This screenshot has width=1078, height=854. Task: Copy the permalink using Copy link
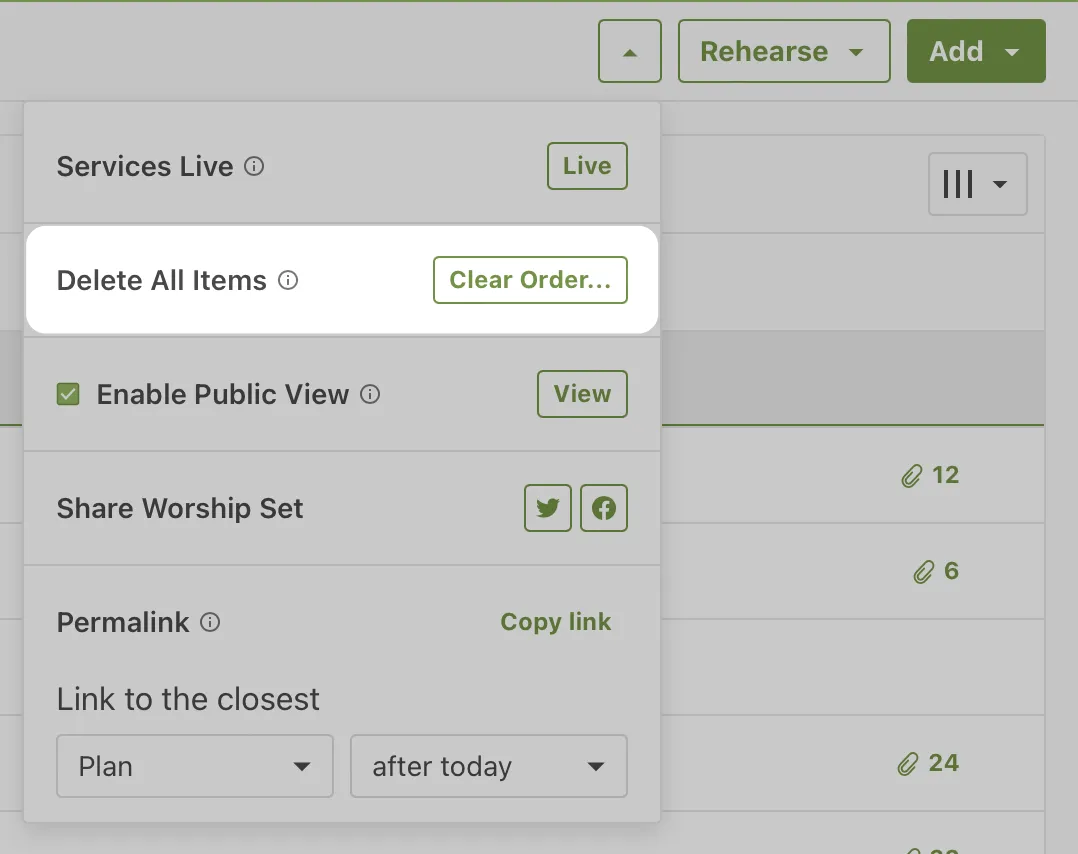click(556, 622)
